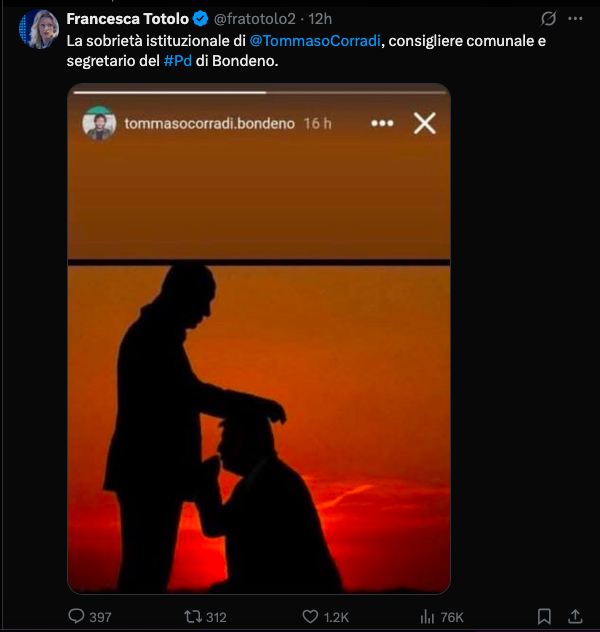Share the post via share icon
Image resolution: width=600 pixels, height=632 pixels.
[575, 617]
